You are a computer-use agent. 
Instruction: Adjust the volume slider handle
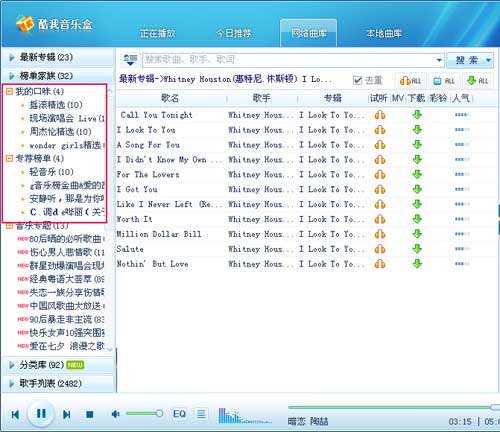click(159, 414)
